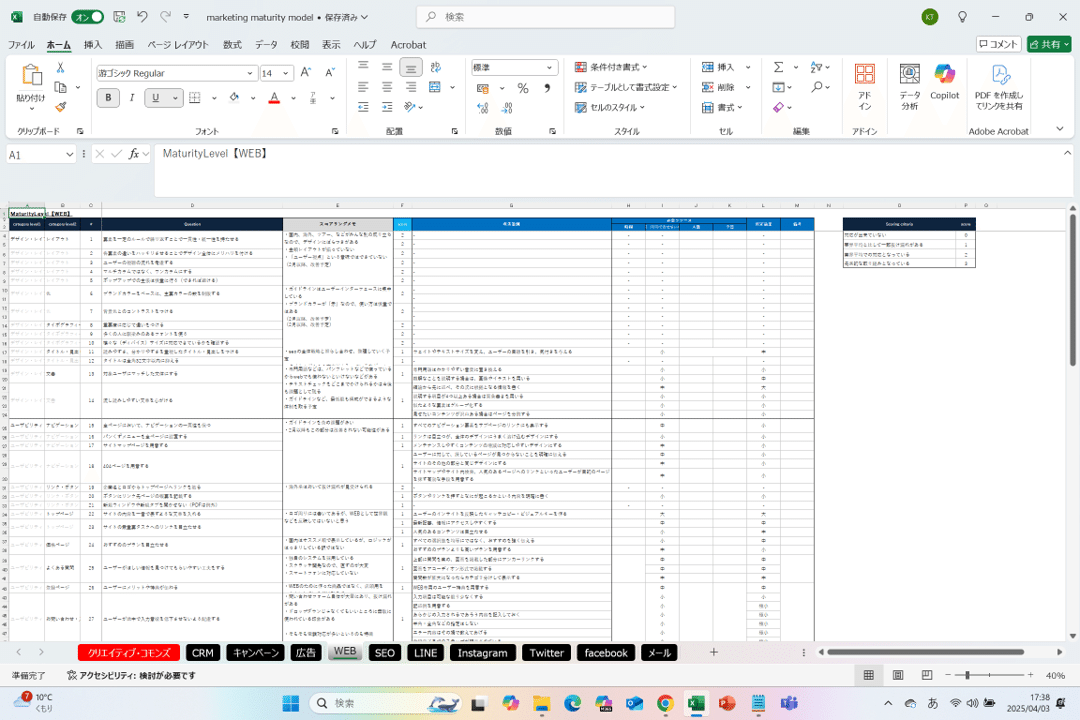Click the AutoSum sigma icon
Image resolution: width=1080 pixels, height=720 pixels.
(x=778, y=67)
